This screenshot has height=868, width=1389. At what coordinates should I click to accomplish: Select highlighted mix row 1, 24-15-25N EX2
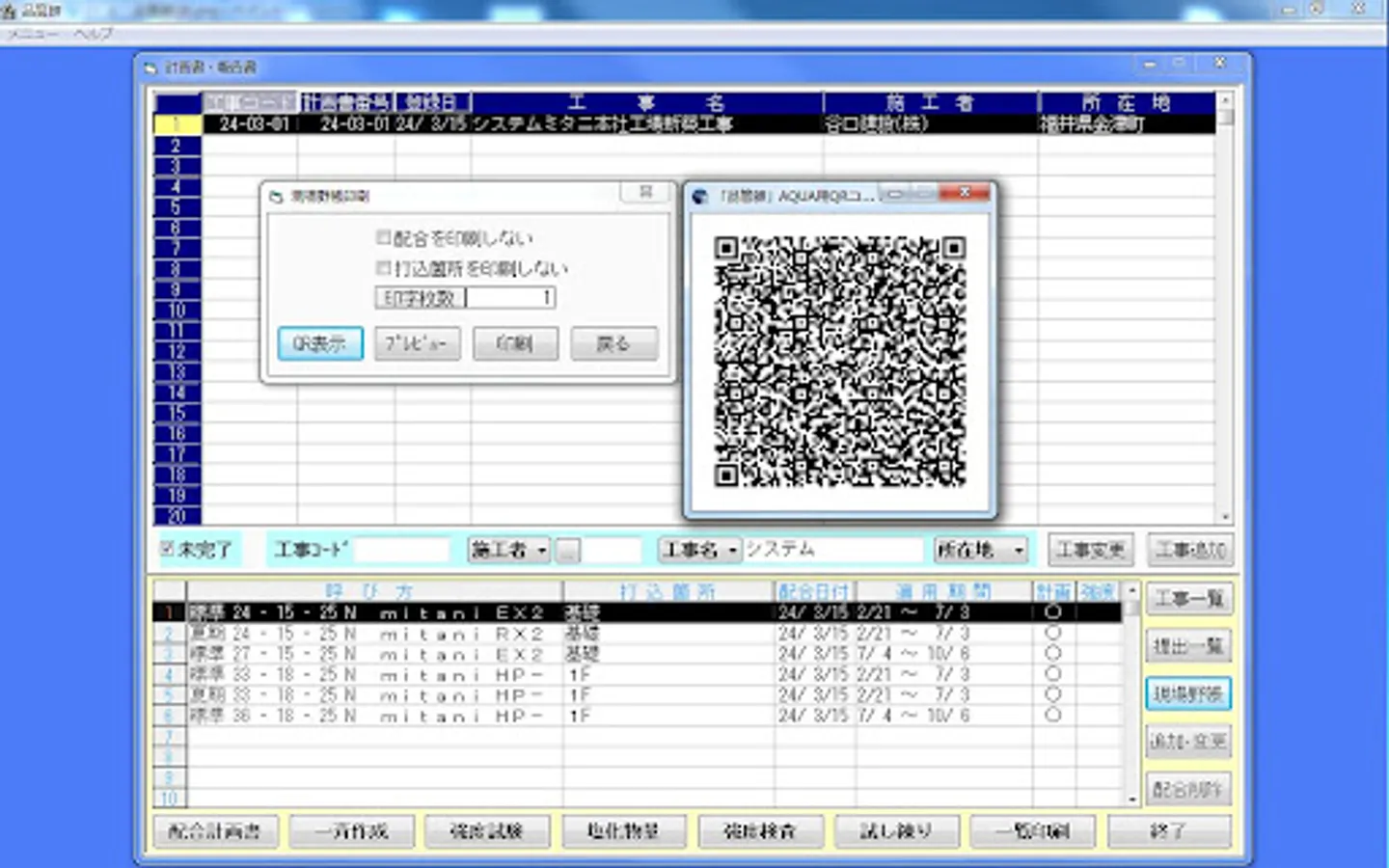pyautogui.click(x=638, y=612)
